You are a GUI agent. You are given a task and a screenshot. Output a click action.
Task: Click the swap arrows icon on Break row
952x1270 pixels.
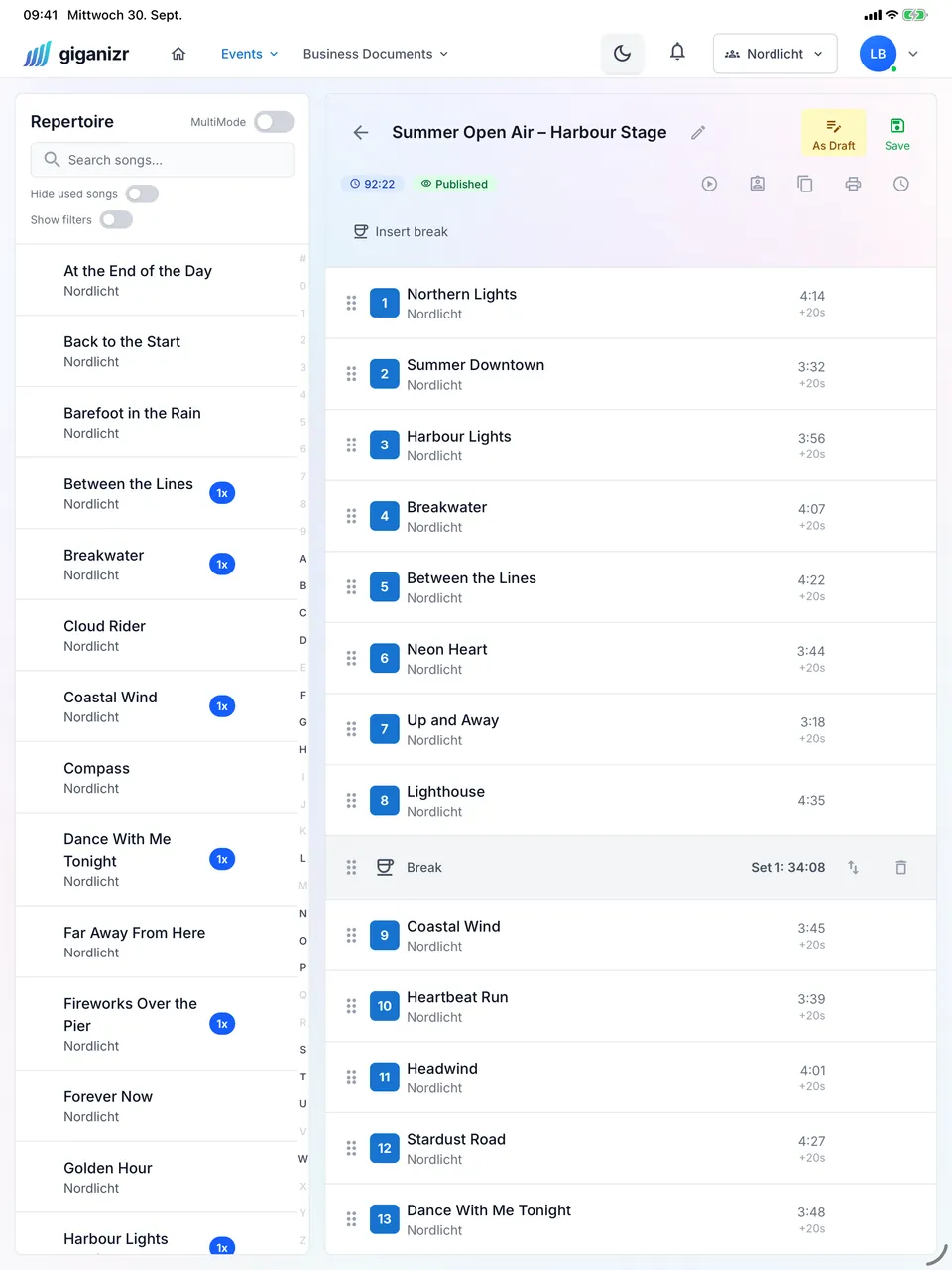coord(853,867)
